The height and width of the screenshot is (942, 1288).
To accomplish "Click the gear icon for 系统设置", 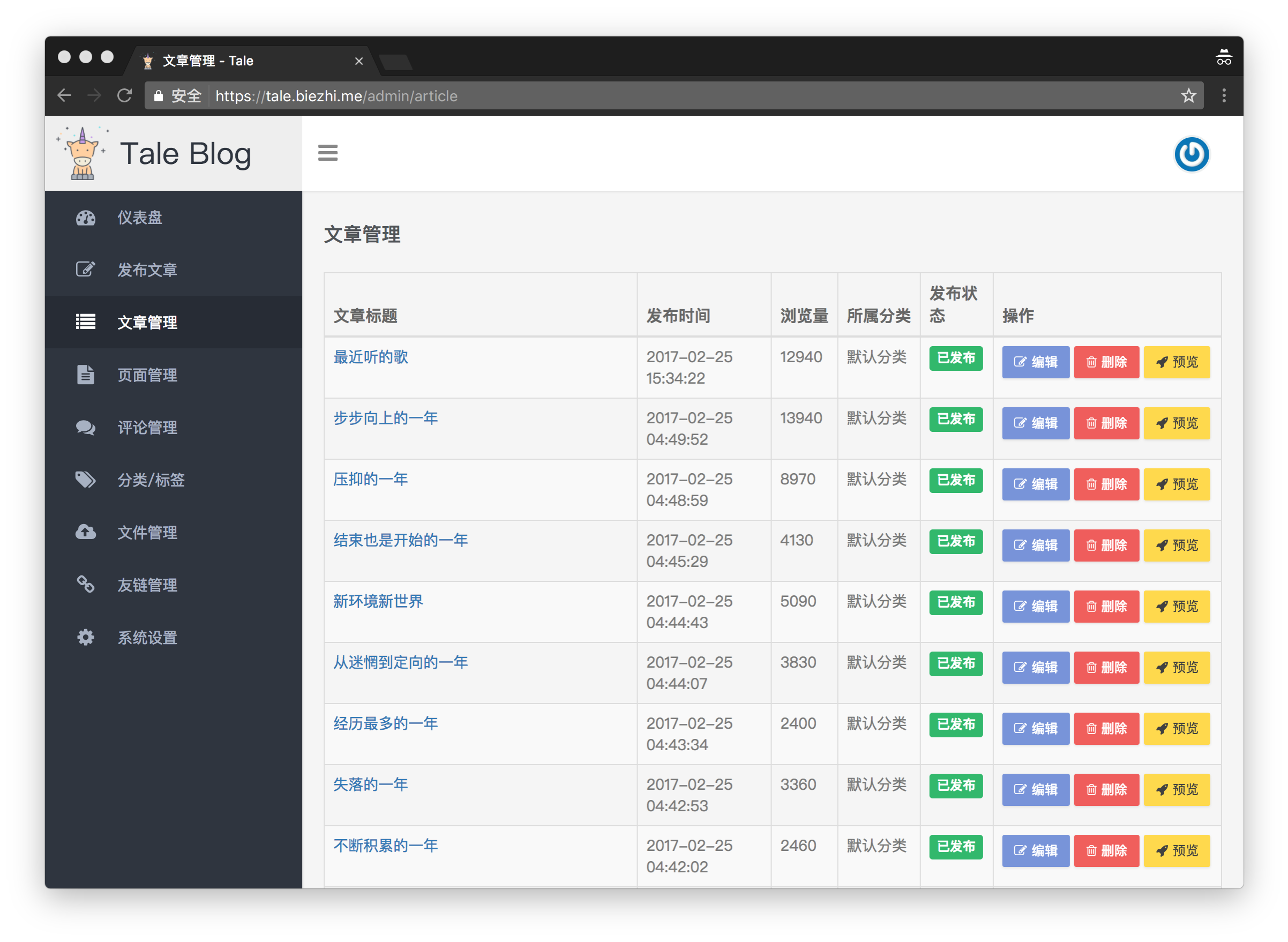I will 86,638.
